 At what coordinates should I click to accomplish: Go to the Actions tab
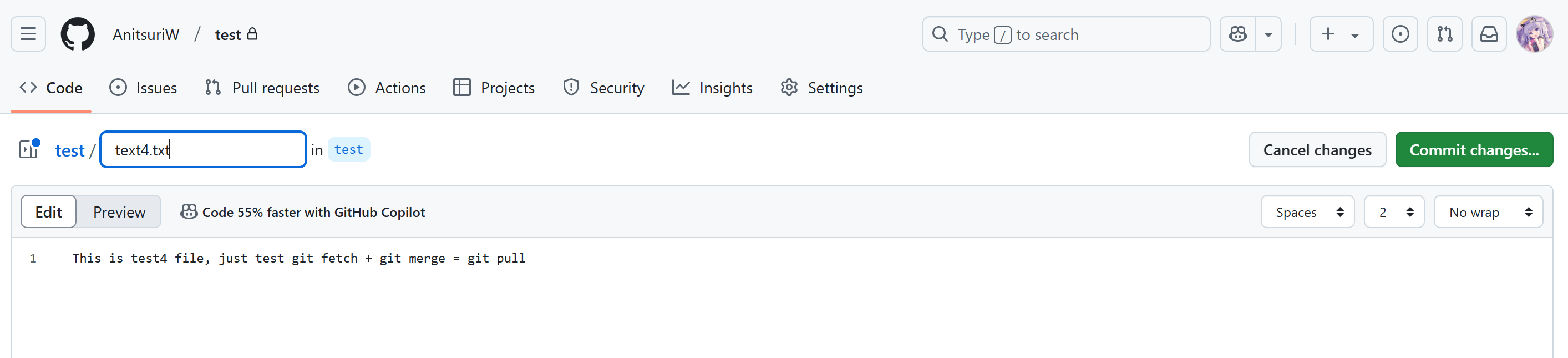(x=387, y=88)
